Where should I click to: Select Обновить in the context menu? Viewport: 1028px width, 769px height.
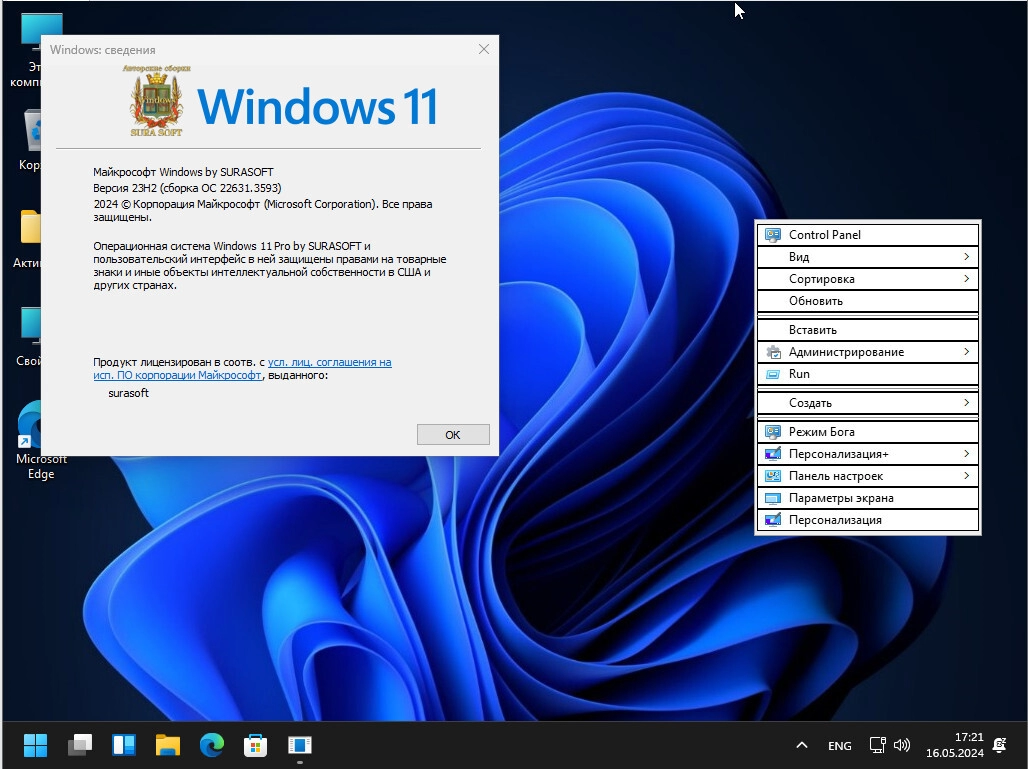[867, 301]
